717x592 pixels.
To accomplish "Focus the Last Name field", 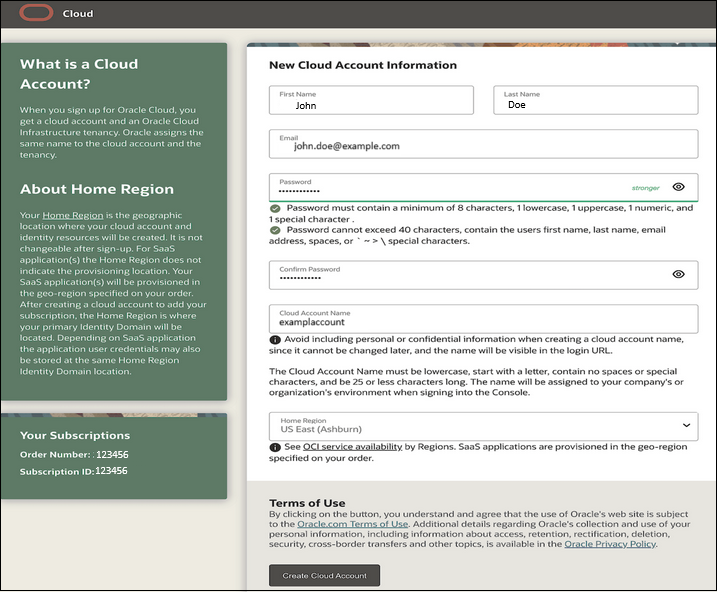I will pos(596,100).
